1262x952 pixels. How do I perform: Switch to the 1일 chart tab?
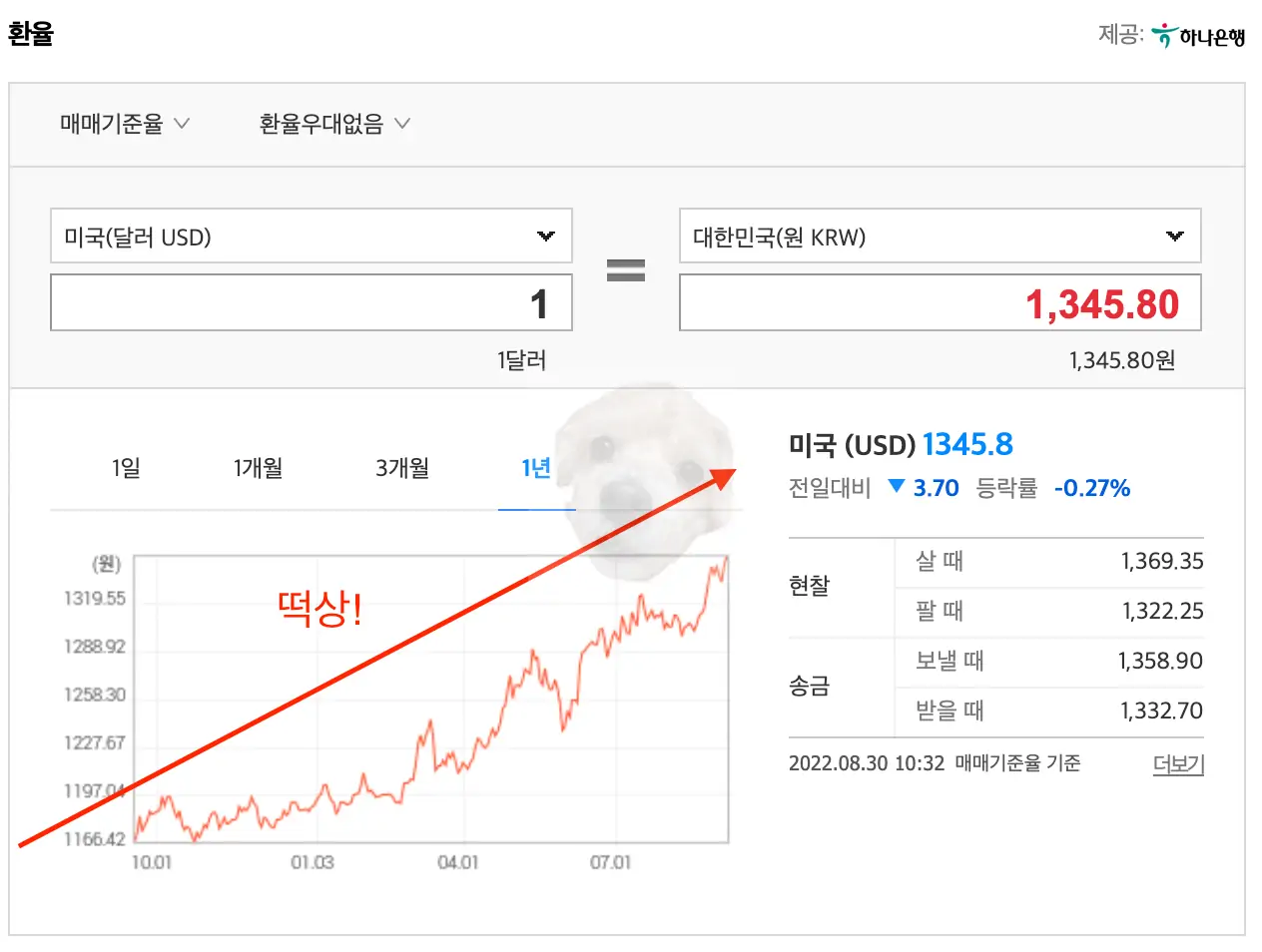pos(127,468)
